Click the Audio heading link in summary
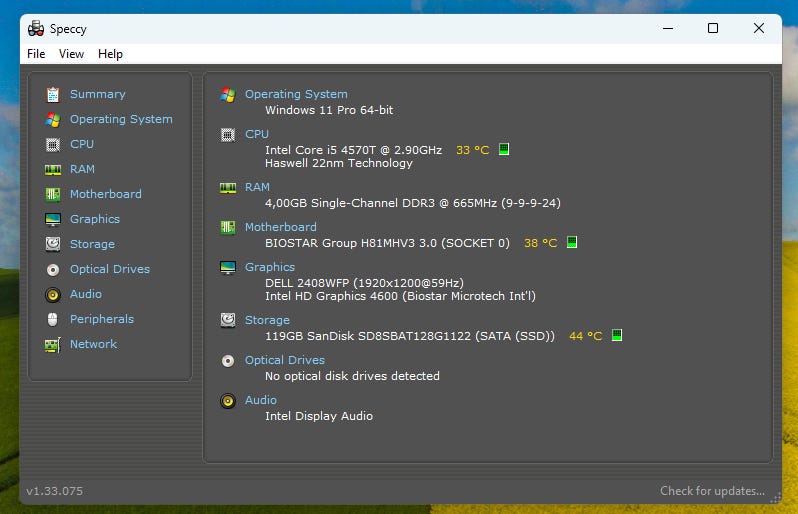 point(261,400)
